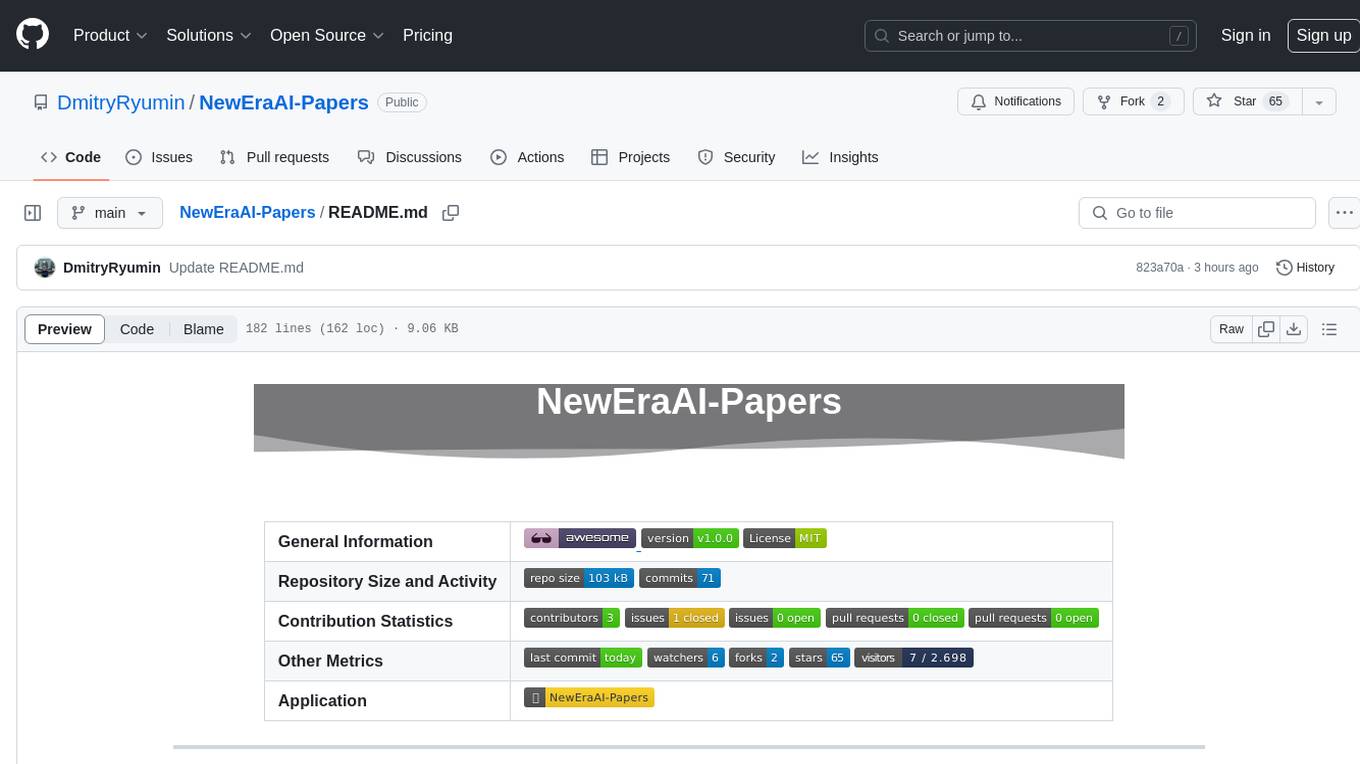Open the yellow NewEraAI-Papers application badge
Image resolution: width=1360 pixels, height=764 pixels.
click(589, 698)
